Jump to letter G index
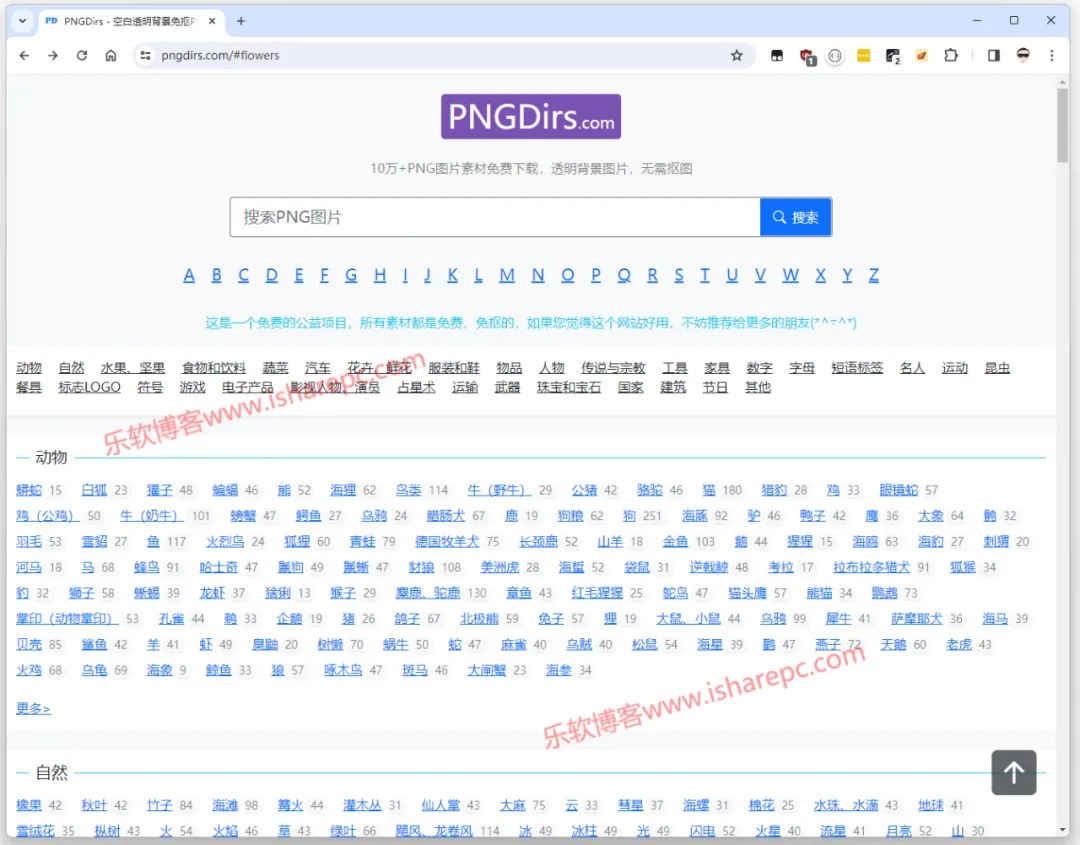 [351, 275]
